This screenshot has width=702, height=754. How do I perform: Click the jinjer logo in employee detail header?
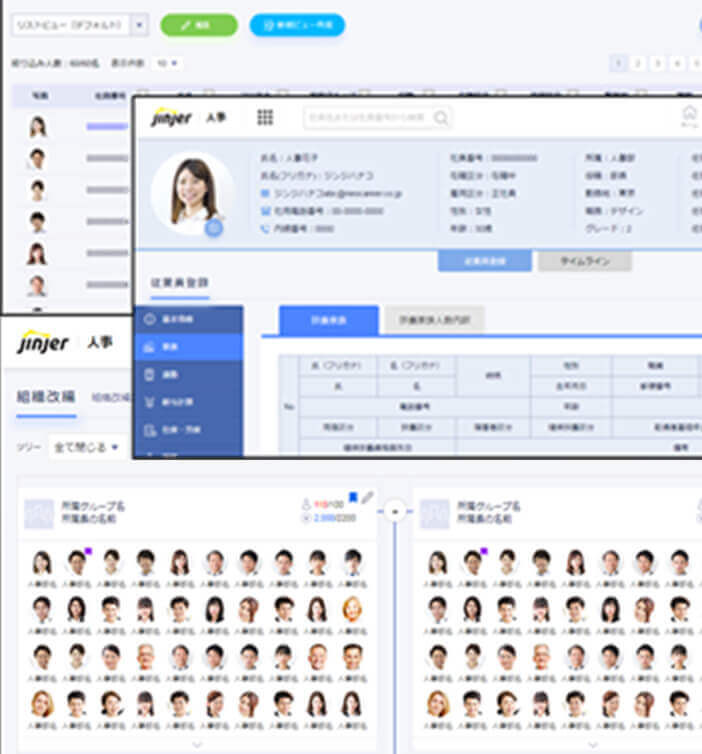[x=171, y=118]
